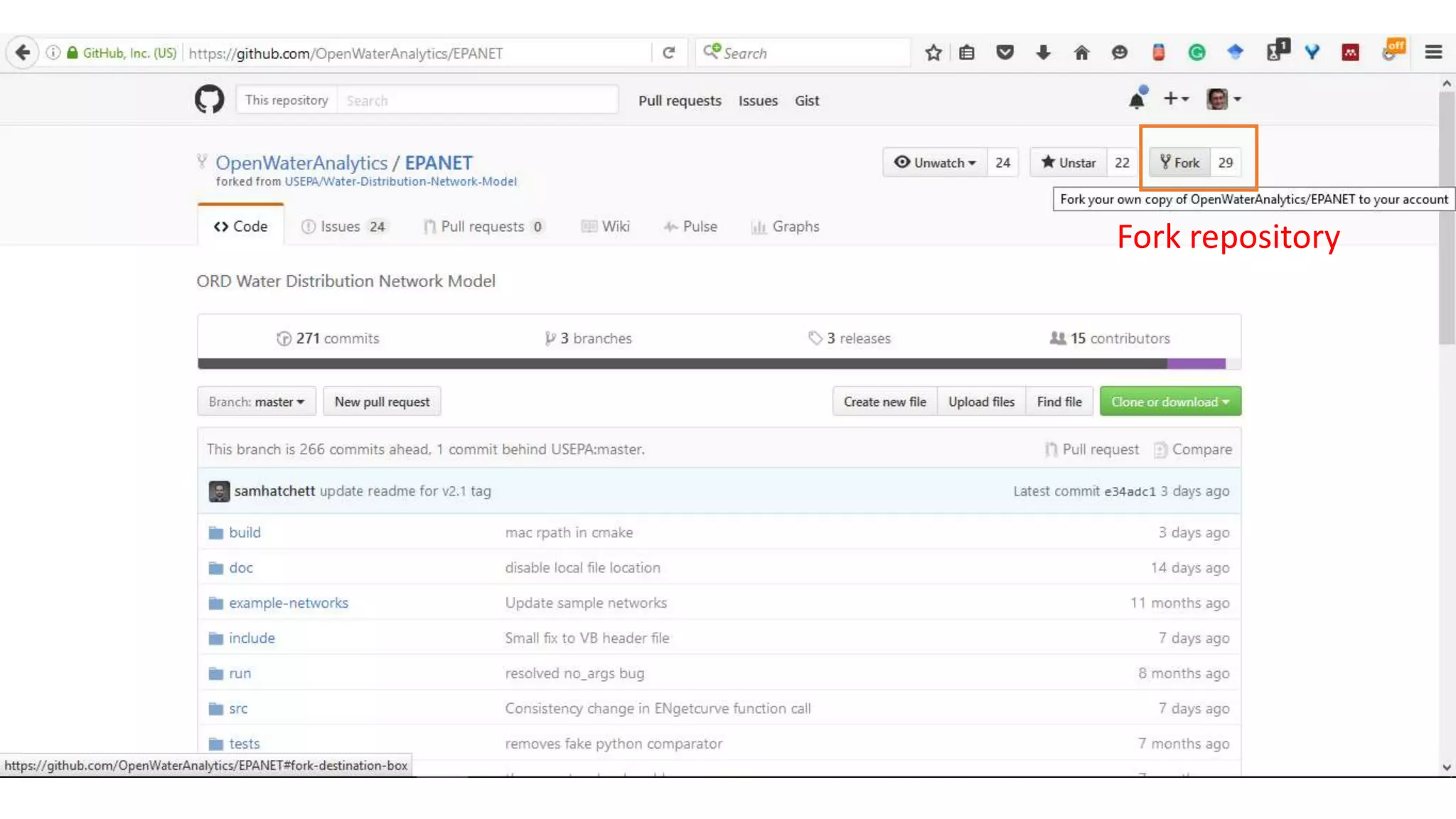View the 3 branches
The height and width of the screenshot is (819, 1456).
(588, 338)
